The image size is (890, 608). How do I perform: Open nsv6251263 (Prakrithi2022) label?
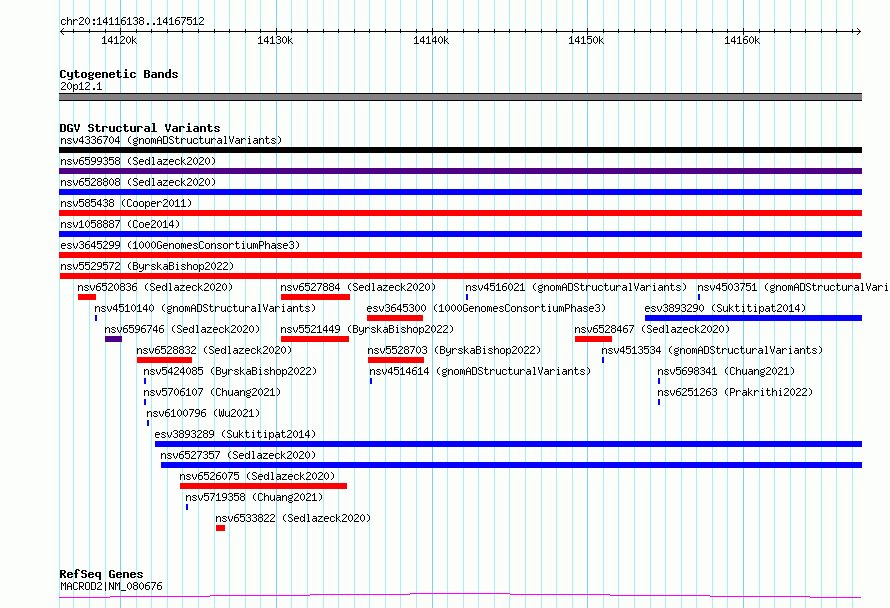click(735, 392)
